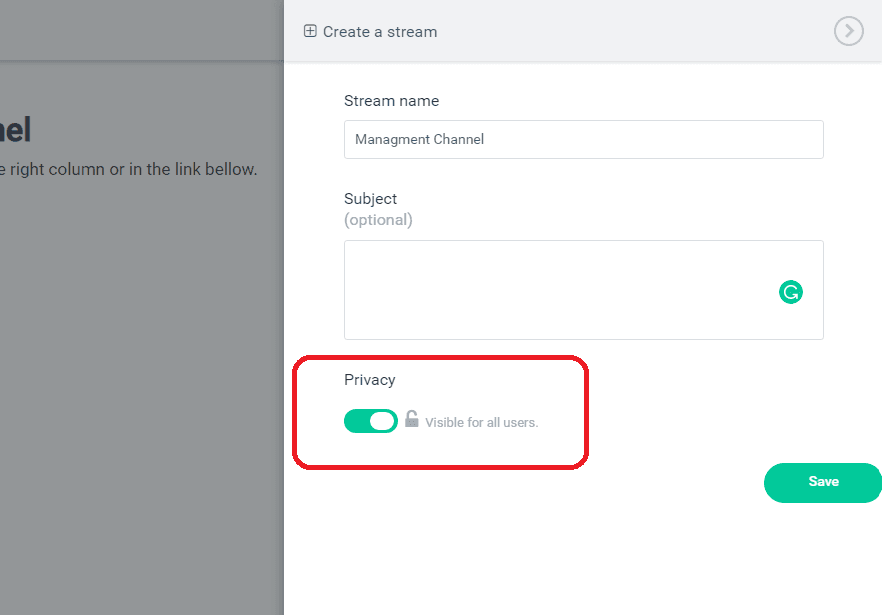Collapse the panel with the circled chevron
Viewport: 882px width, 615px height.
(x=848, y=31)
